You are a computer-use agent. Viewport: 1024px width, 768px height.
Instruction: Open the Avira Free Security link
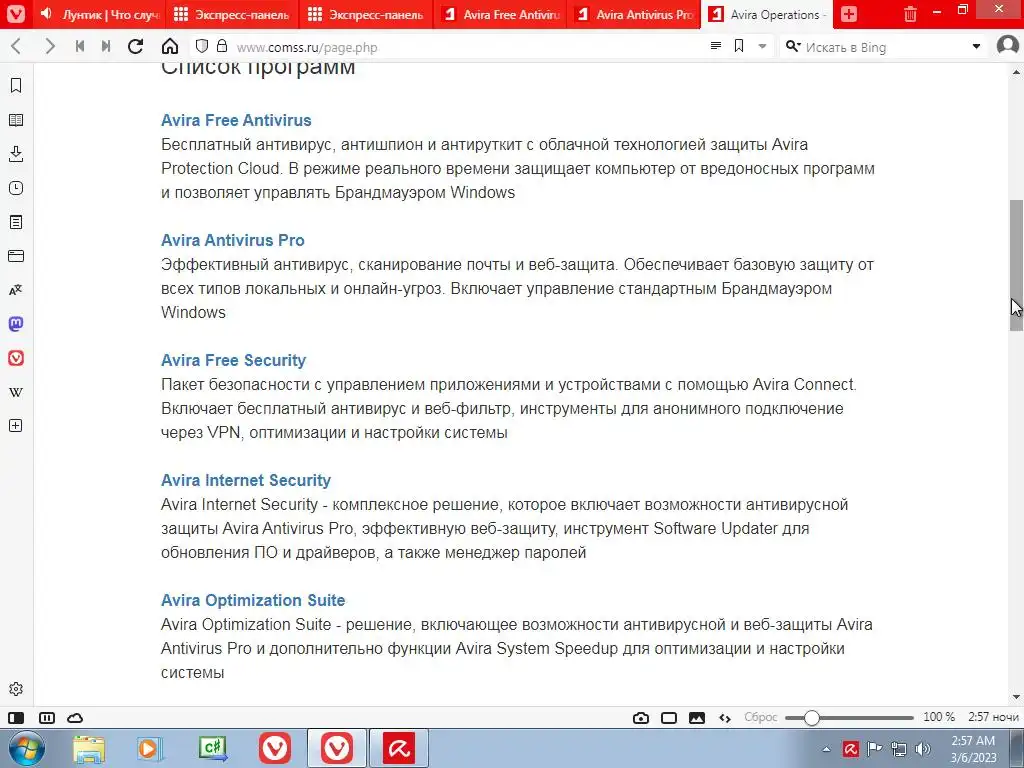233,360
